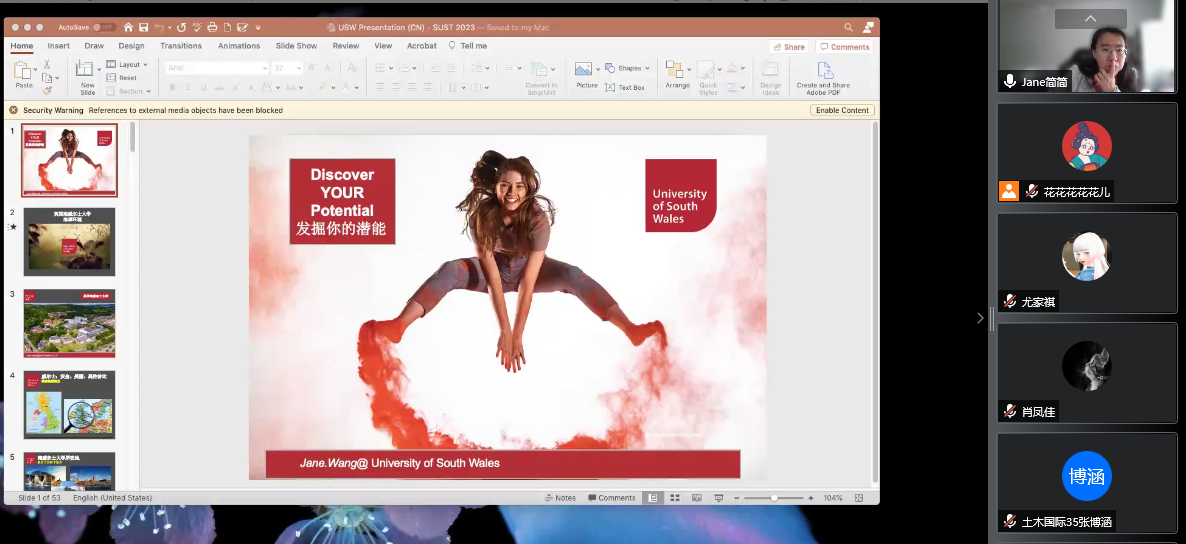Click the zoom out minus button
This screenshot has height=544, width=1186.
(x=736, y=498)
